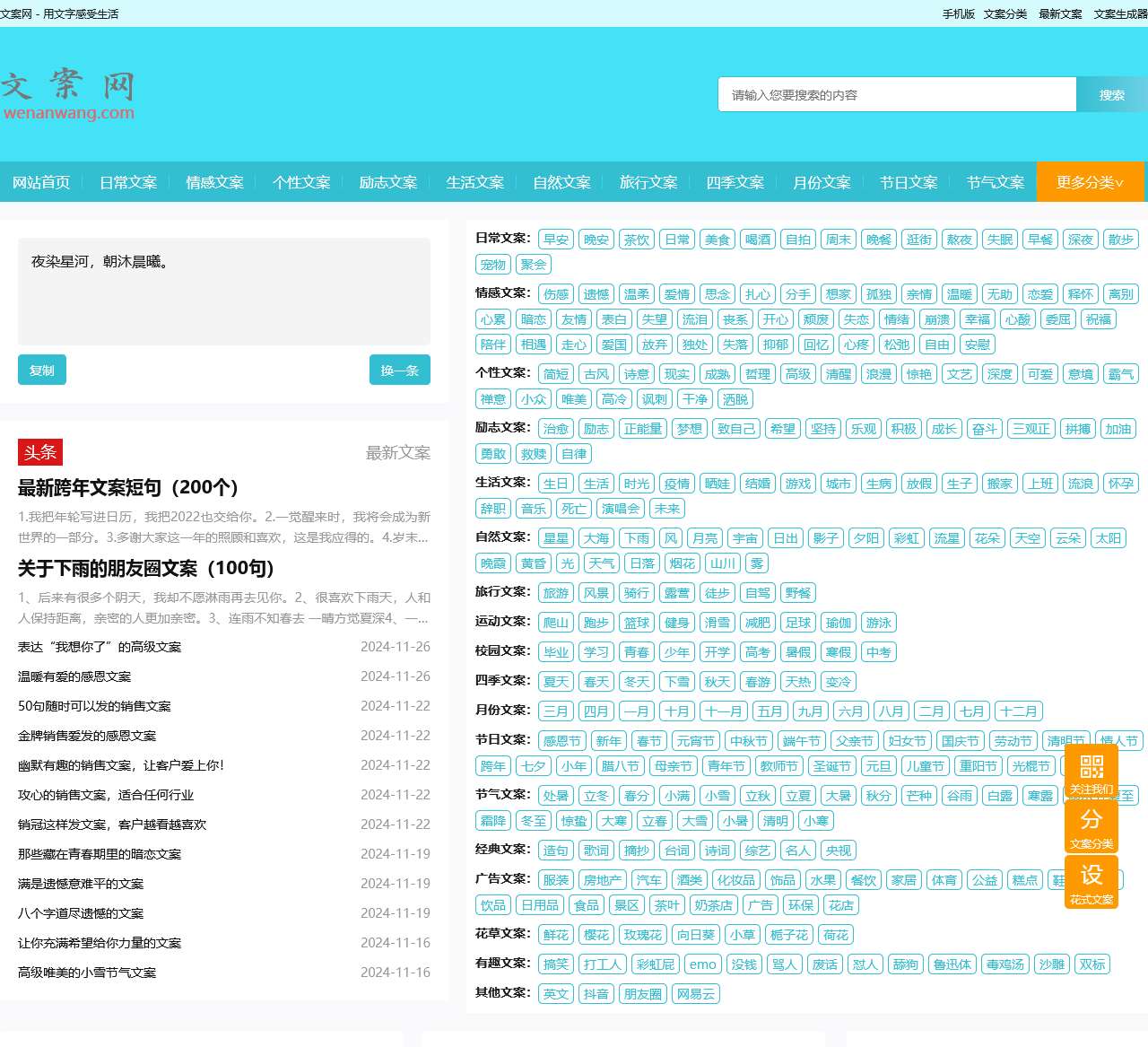
Task: Click the QR code follow-us icon
Action: pyautogui.click(x=1091, y=770)
